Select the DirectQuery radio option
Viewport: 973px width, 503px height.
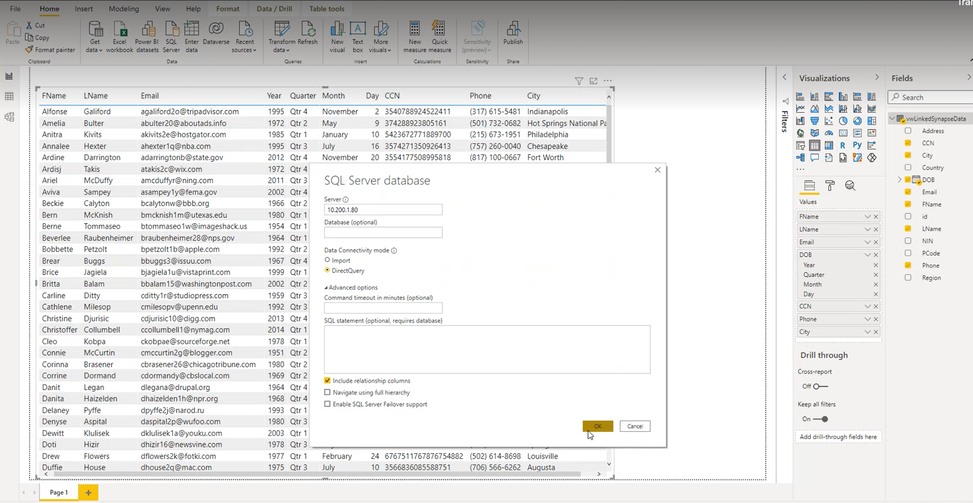pos(327,271)
